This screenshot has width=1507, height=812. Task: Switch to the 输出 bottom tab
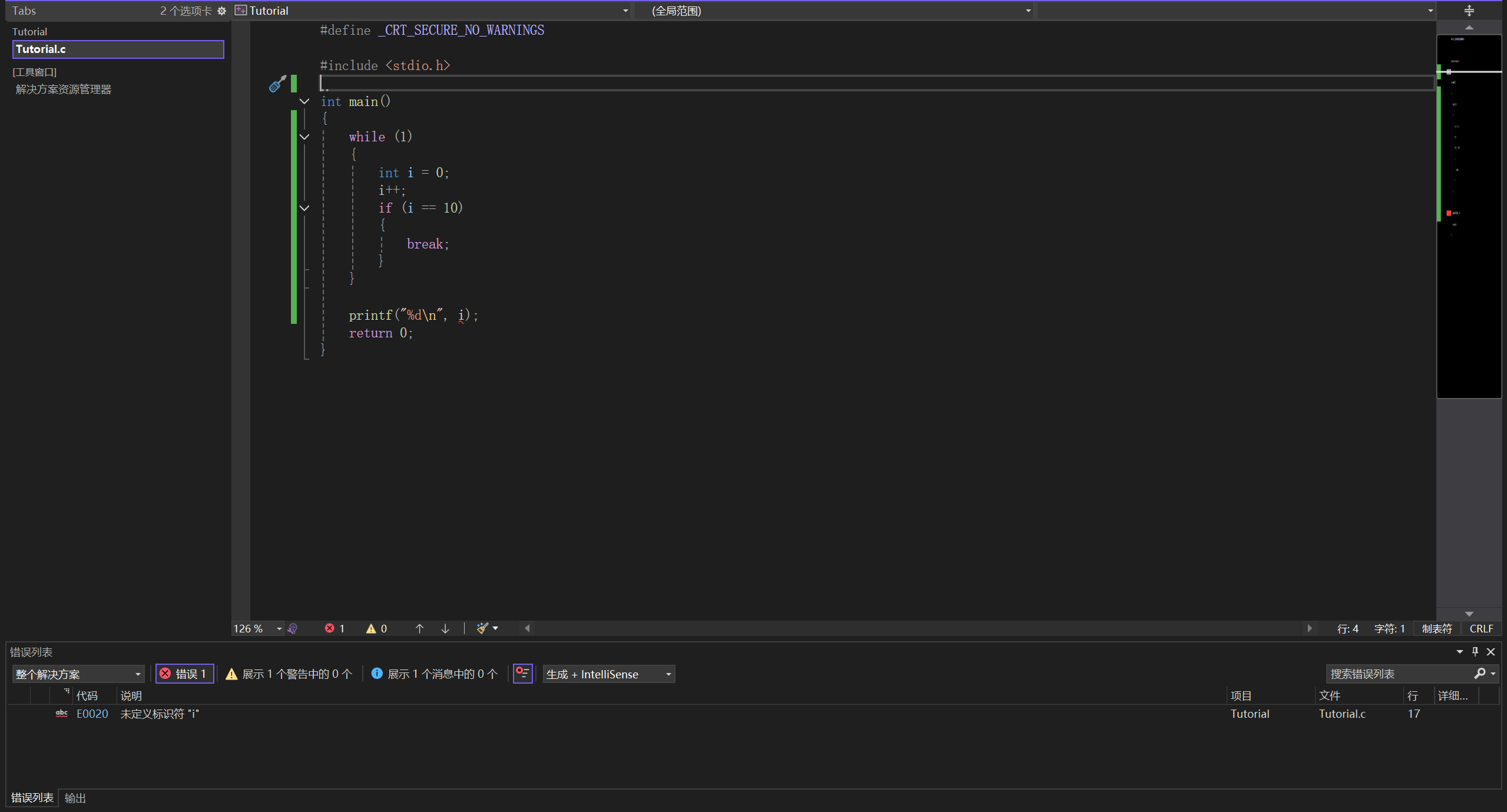(75, 798)
